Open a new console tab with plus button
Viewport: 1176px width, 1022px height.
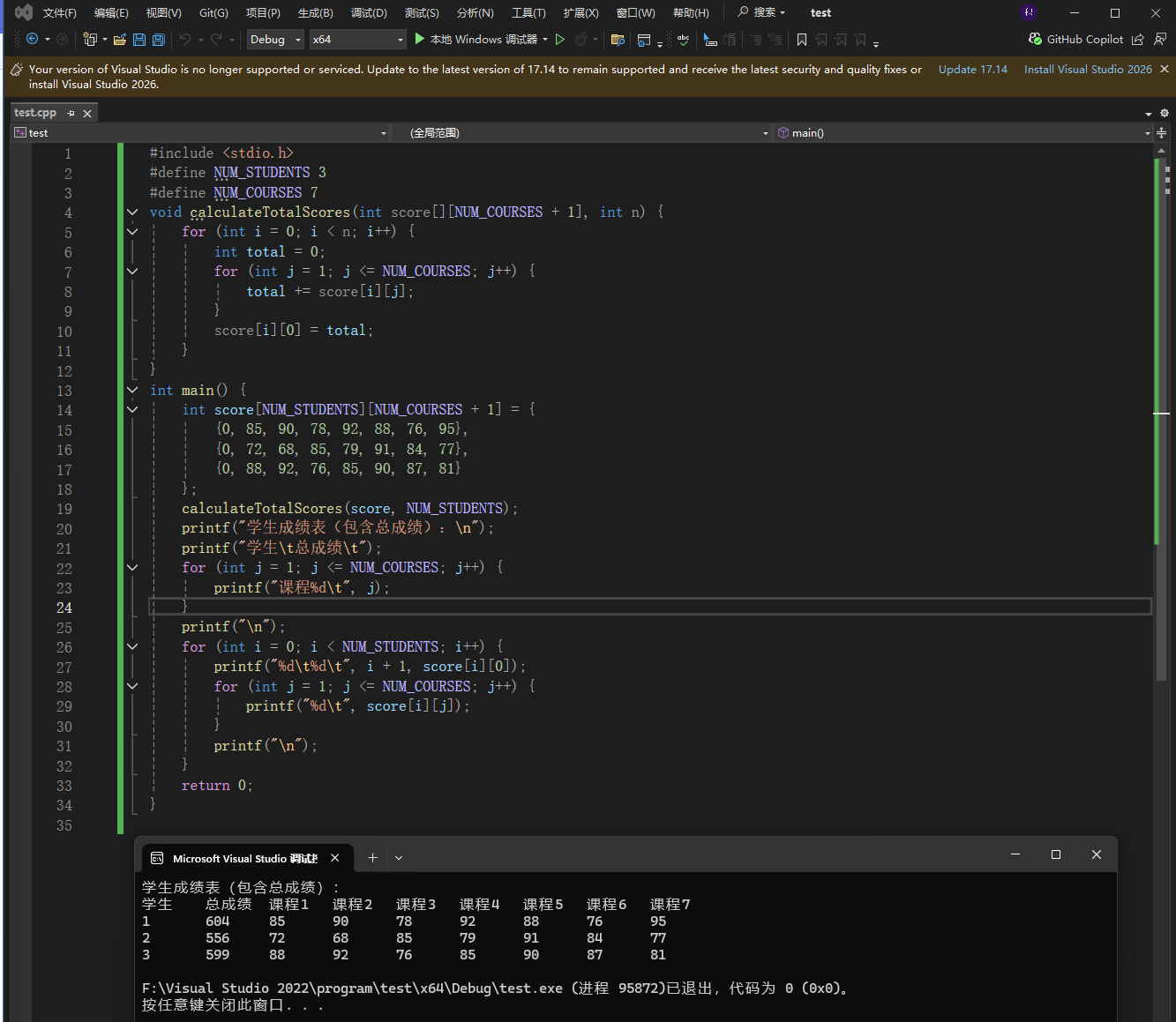point(372,858)
